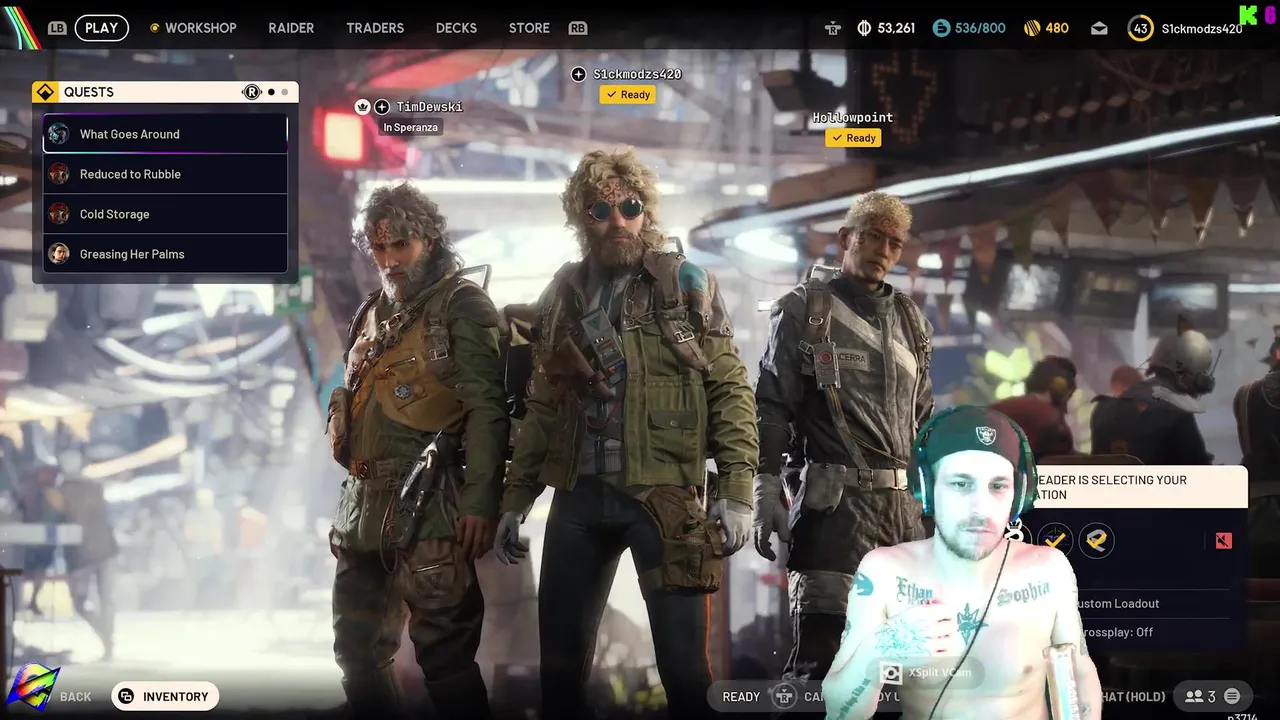Click the LB bumper icon
Viewport: 1280px width, 720px height.
[x=57, y=28]
